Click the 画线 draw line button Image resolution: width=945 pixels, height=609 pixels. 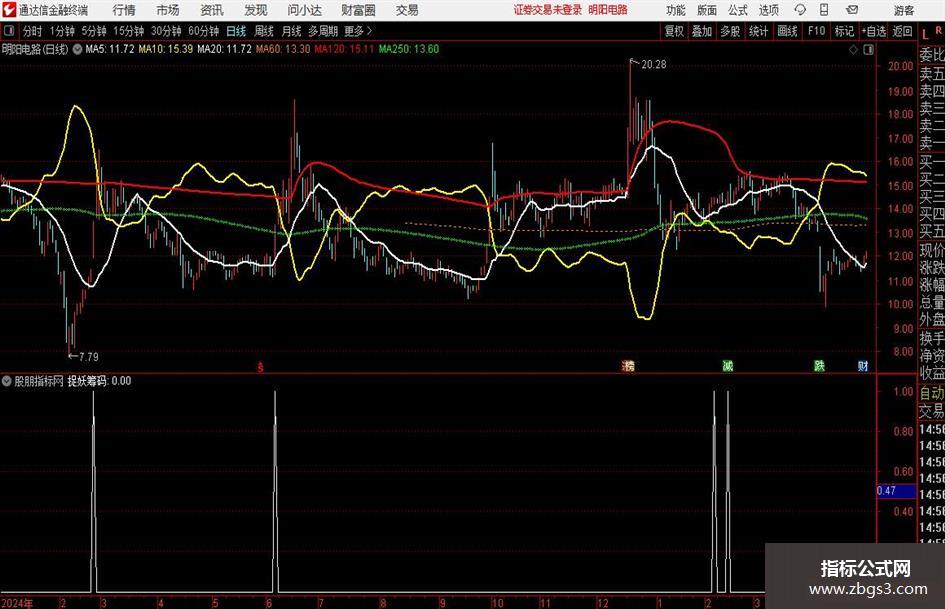(x=787, y=31)
